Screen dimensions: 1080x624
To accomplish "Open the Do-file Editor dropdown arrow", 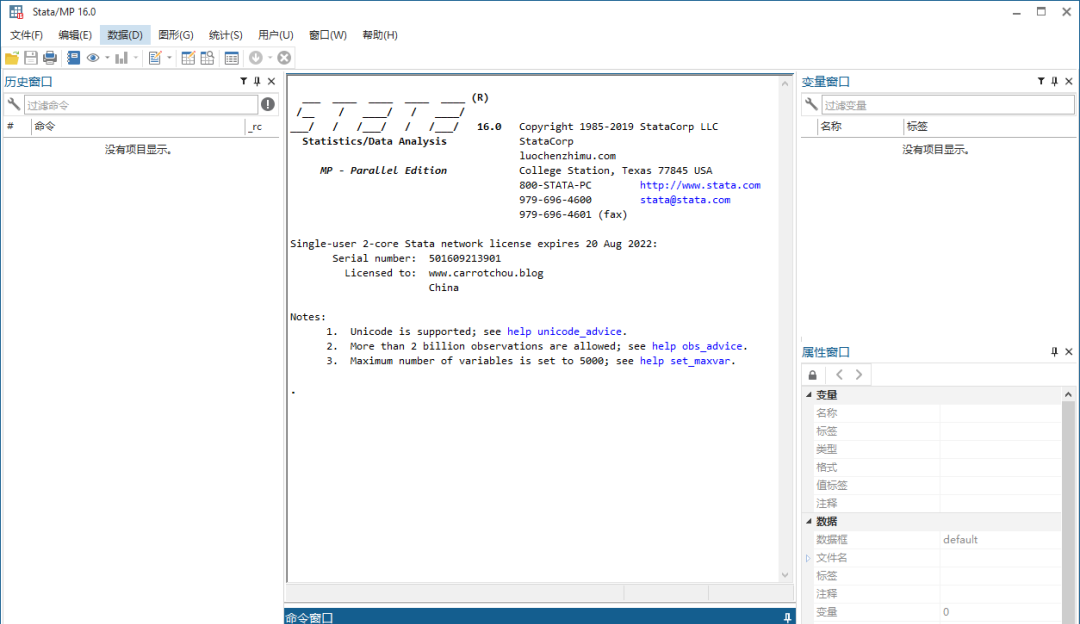I will pos(169,59).
